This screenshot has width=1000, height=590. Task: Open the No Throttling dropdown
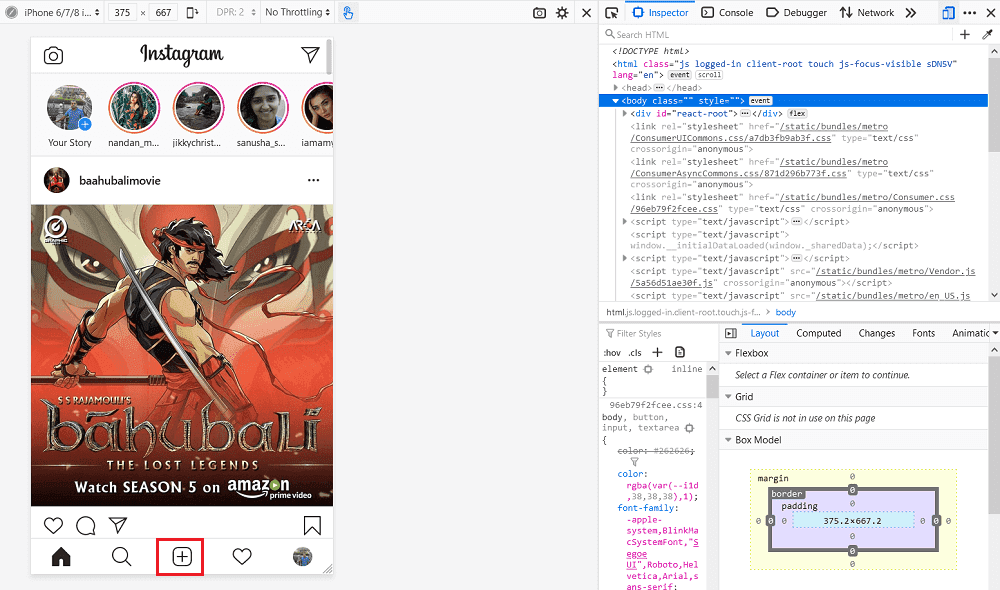point(297,13)
